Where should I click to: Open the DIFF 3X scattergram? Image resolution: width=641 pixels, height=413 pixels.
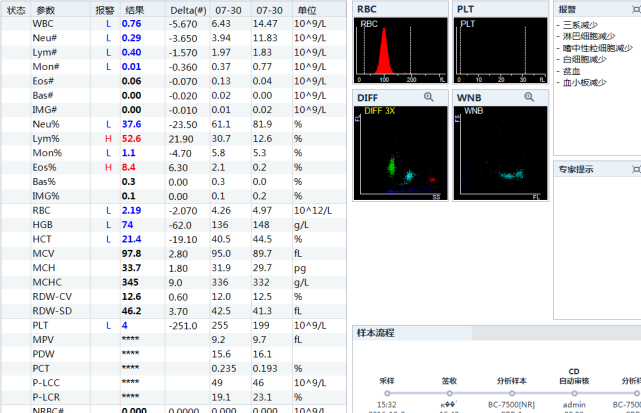(400, 153)
